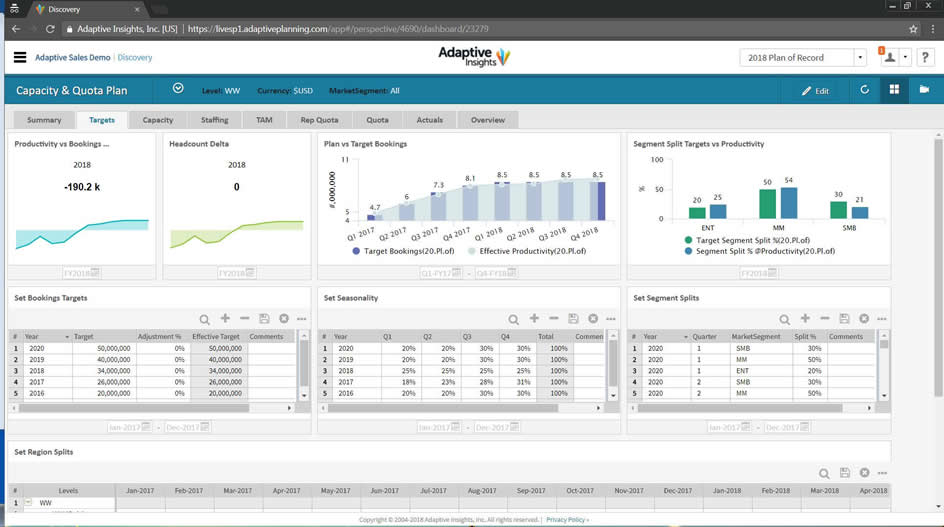Screen dimensions: 944x527
Task: Click the browser address bar
Action: click(x=482, y=29)
